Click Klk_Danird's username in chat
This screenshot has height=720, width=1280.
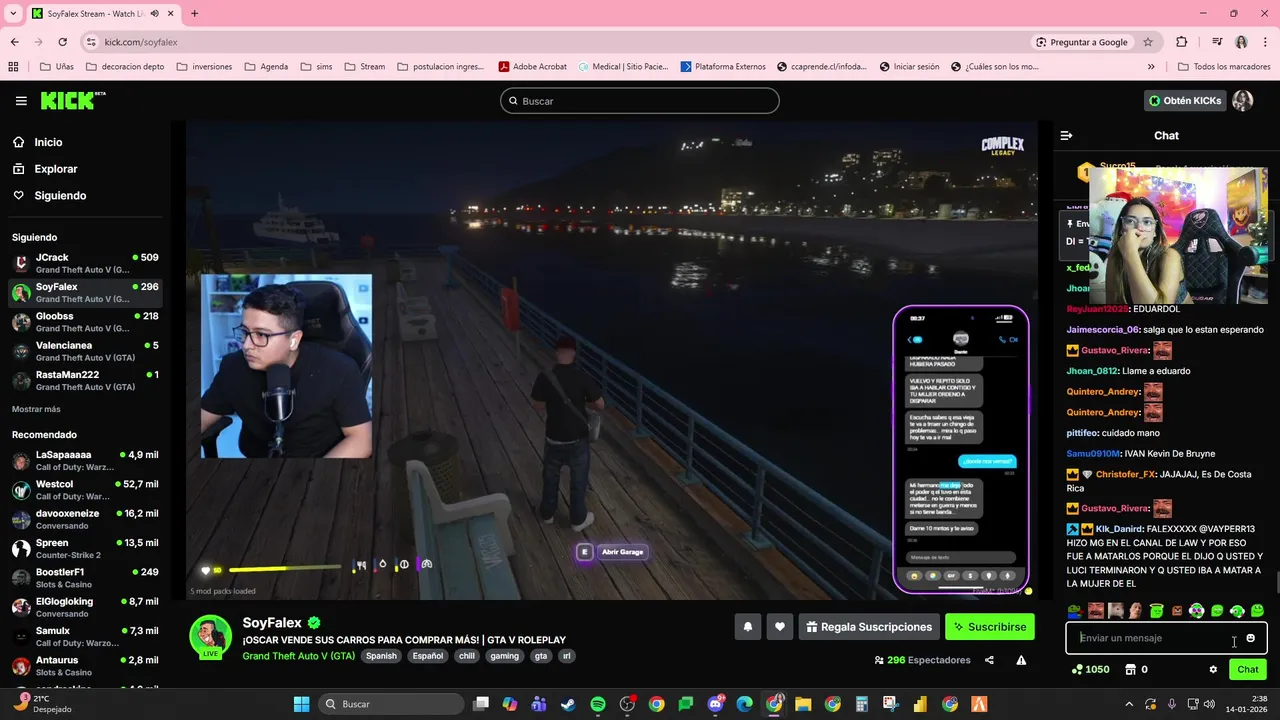tap(1119, 529)
